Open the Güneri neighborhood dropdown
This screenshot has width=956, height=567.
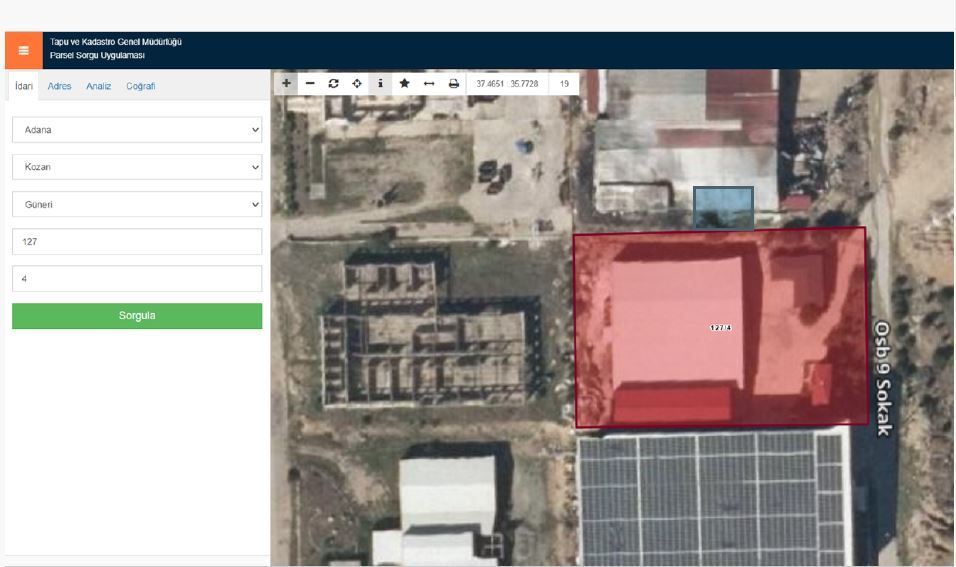pos(137,204)
